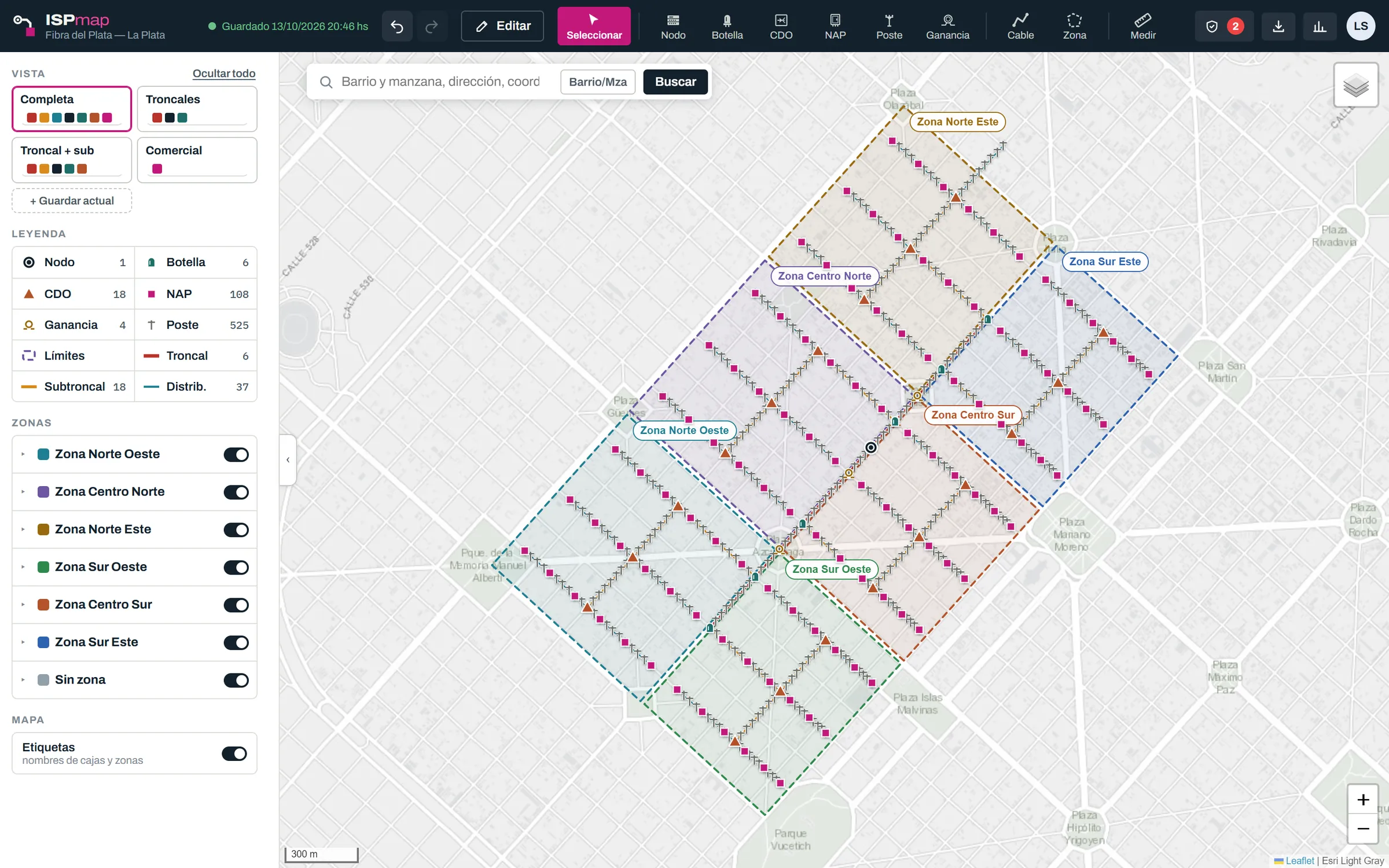Click the Editar button
This screenshot has width=1389, height=868.
[x=502, y=26]
